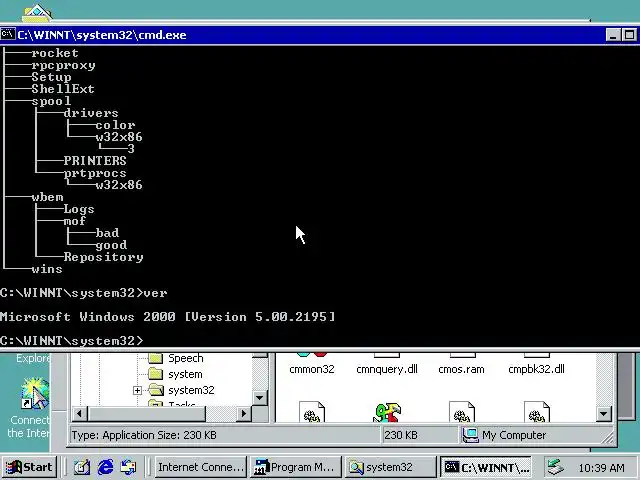Open Outlook Express quick launch icon

point(129,467)
